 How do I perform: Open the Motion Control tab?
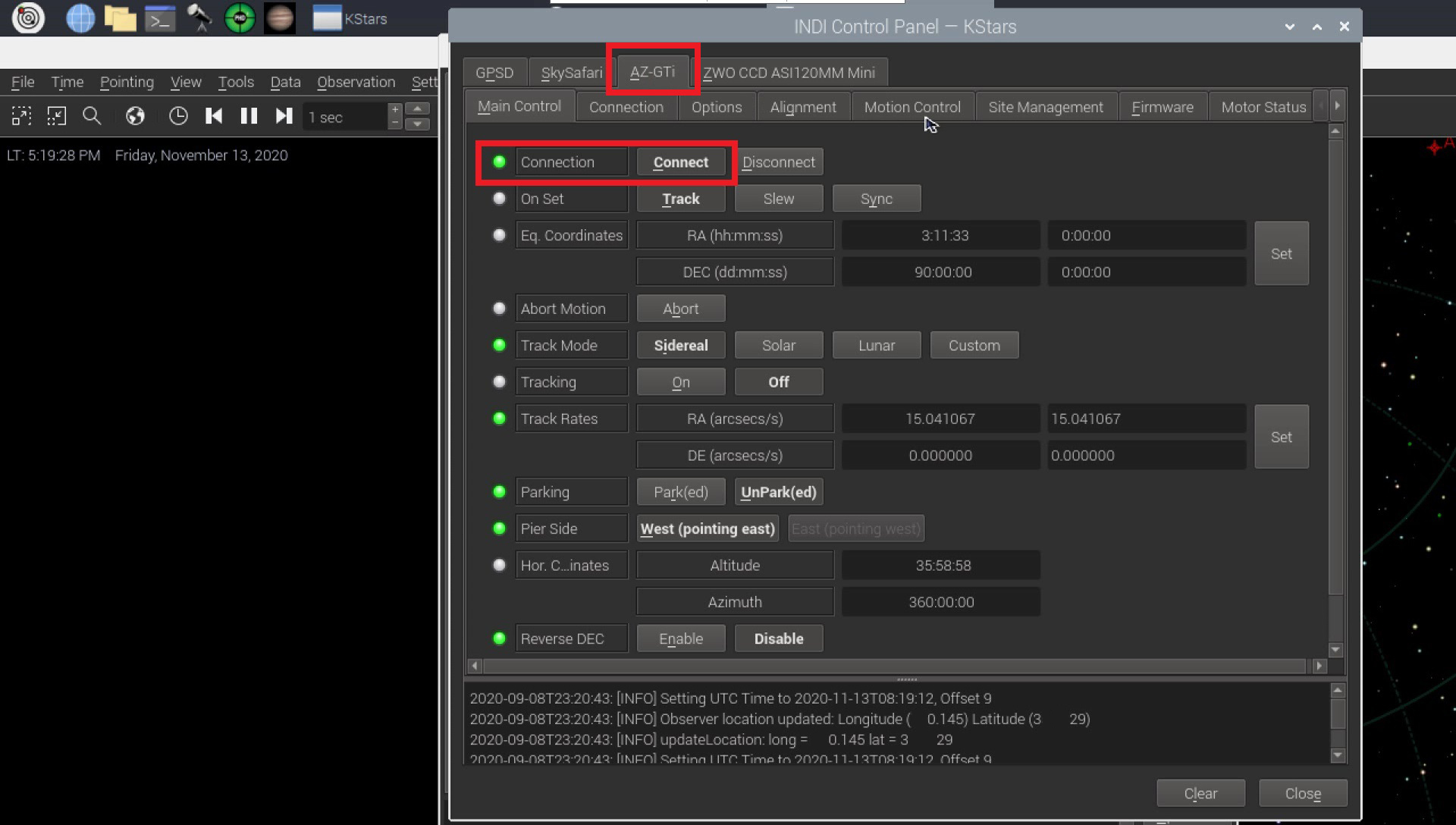tap(912, 107)
